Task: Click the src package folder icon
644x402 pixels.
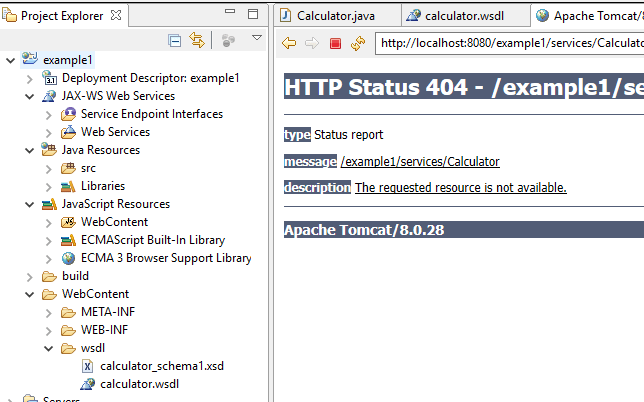Action: click(68, 168)
